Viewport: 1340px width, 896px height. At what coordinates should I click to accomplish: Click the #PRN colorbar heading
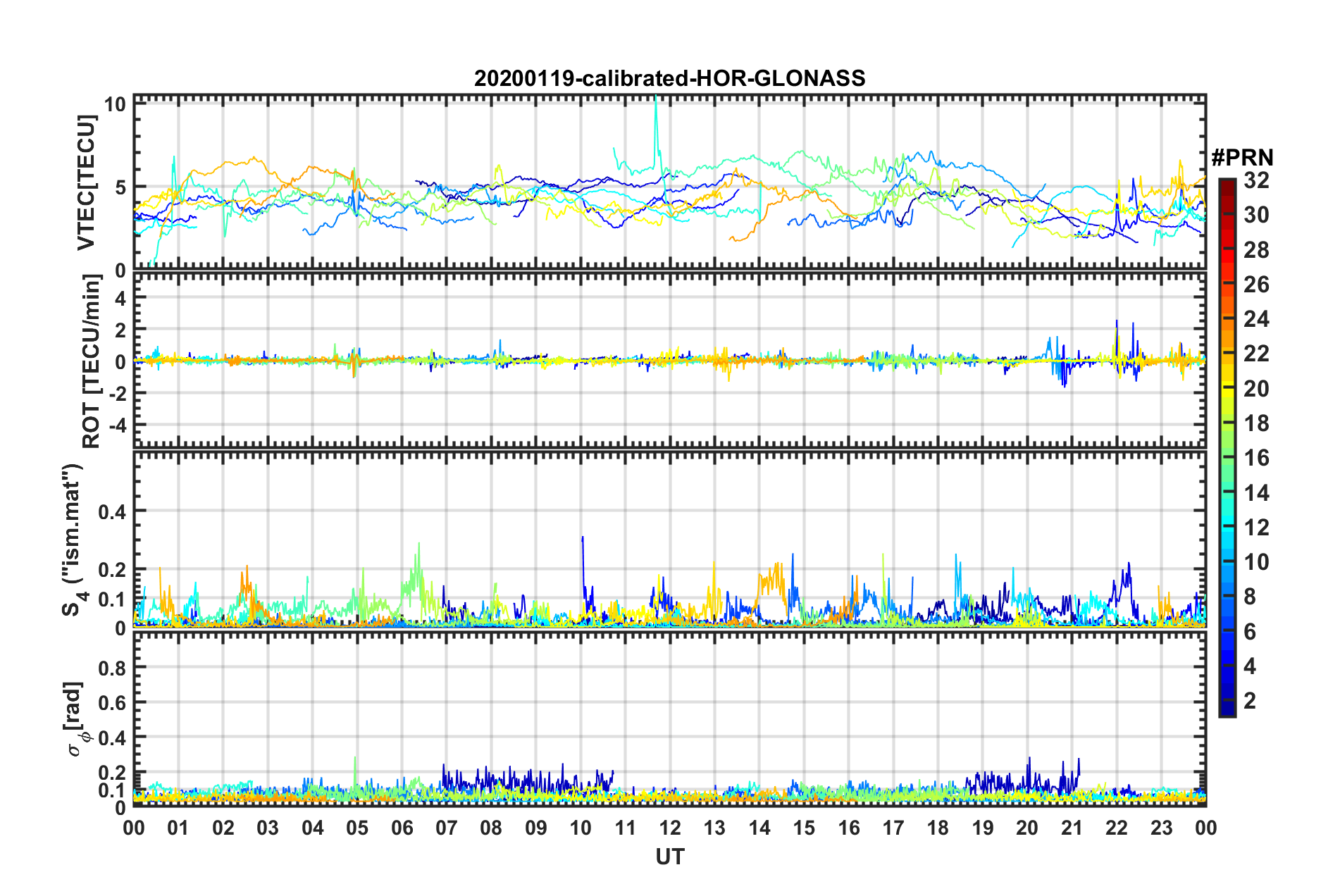[x=1242, y=157]
